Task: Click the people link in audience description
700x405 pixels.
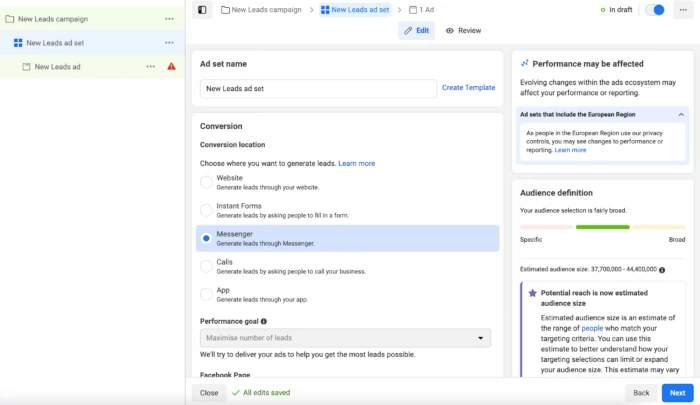Action: [x=592, y=328]
